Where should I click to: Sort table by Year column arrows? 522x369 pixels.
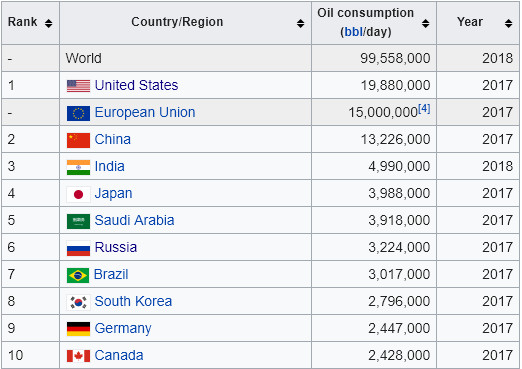[508, 23]
